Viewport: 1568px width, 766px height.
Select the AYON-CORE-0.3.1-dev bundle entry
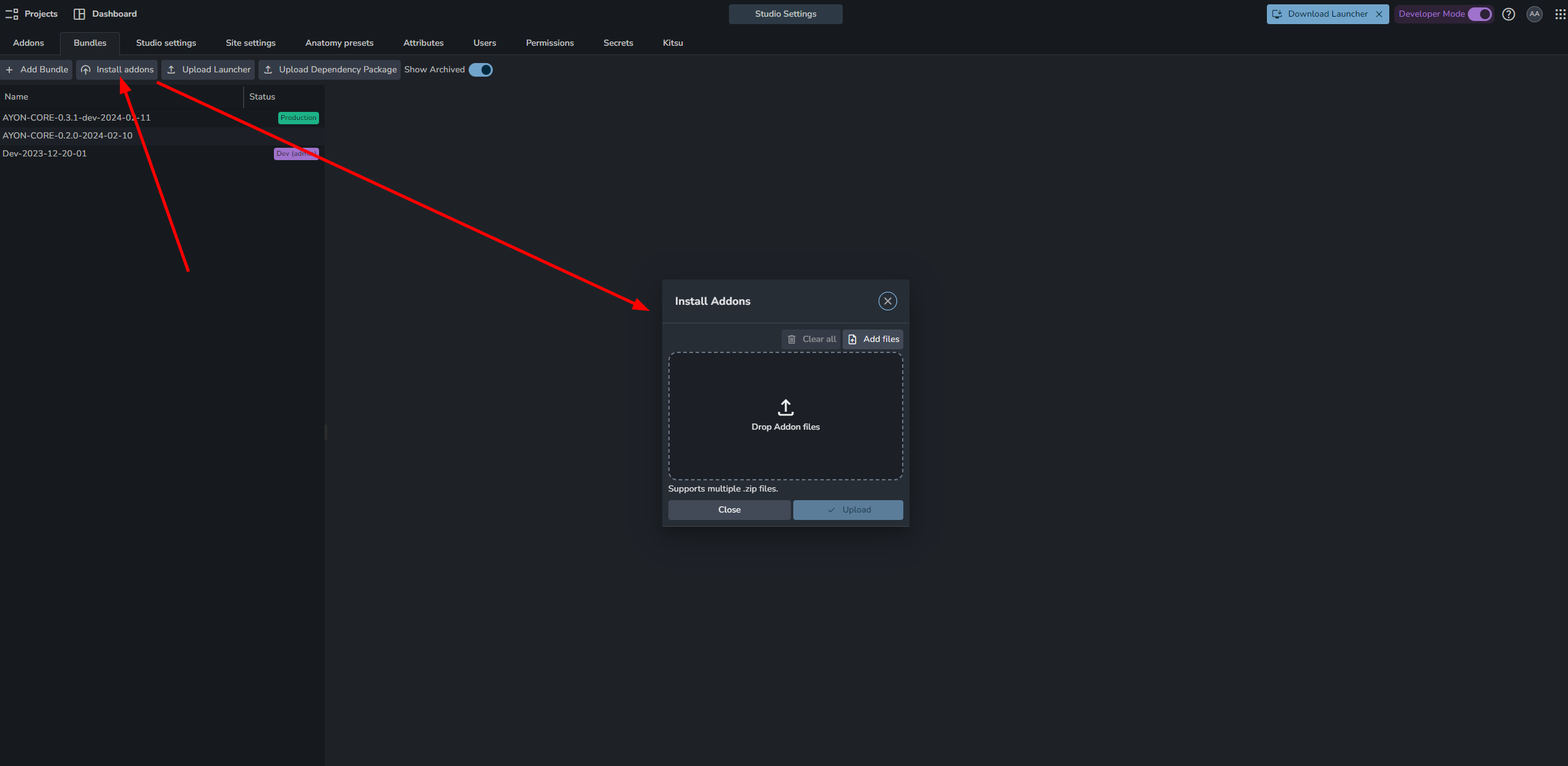[76, 117]
